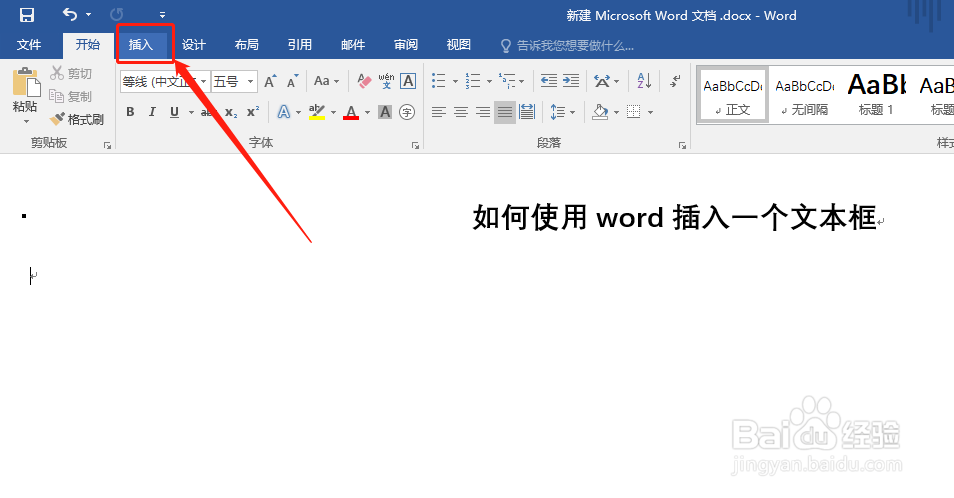Decrease paragraph indent
Image resolution: width=954 pixels, height=498 pixels.
(549, 81)
